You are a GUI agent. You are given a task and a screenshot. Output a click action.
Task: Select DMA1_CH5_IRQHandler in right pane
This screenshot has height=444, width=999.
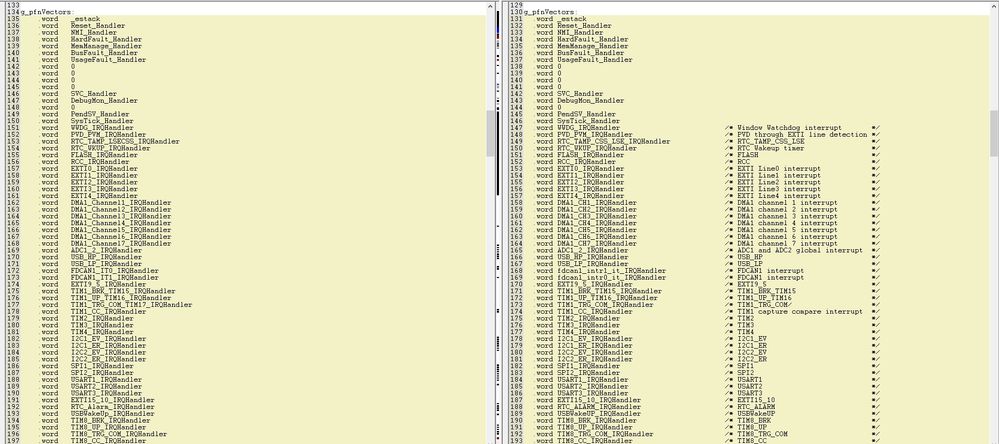(596, 230)
